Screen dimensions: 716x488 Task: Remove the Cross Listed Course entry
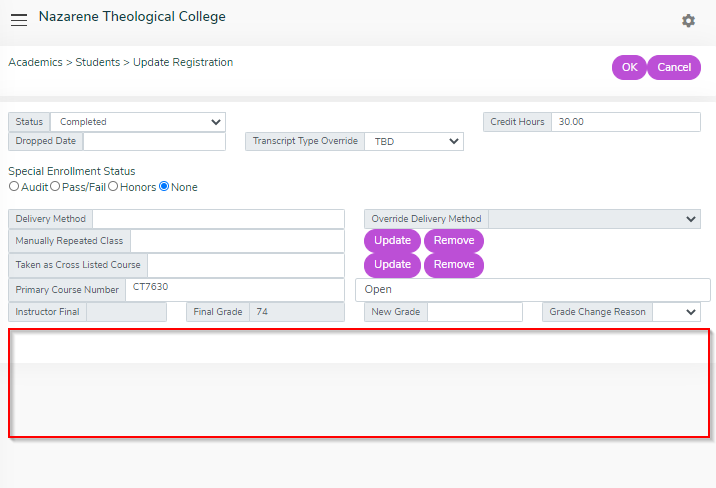click(454, 265)
